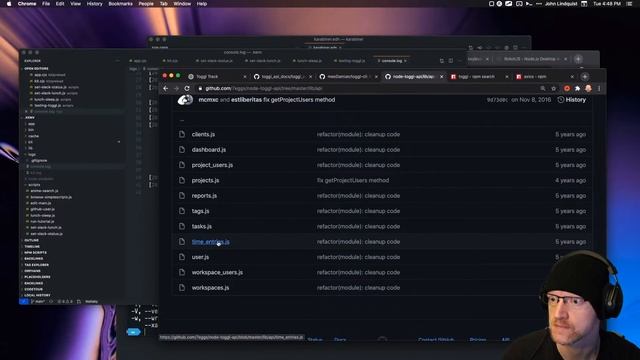Open the workspace_users.js file link

tap(217, 273)
